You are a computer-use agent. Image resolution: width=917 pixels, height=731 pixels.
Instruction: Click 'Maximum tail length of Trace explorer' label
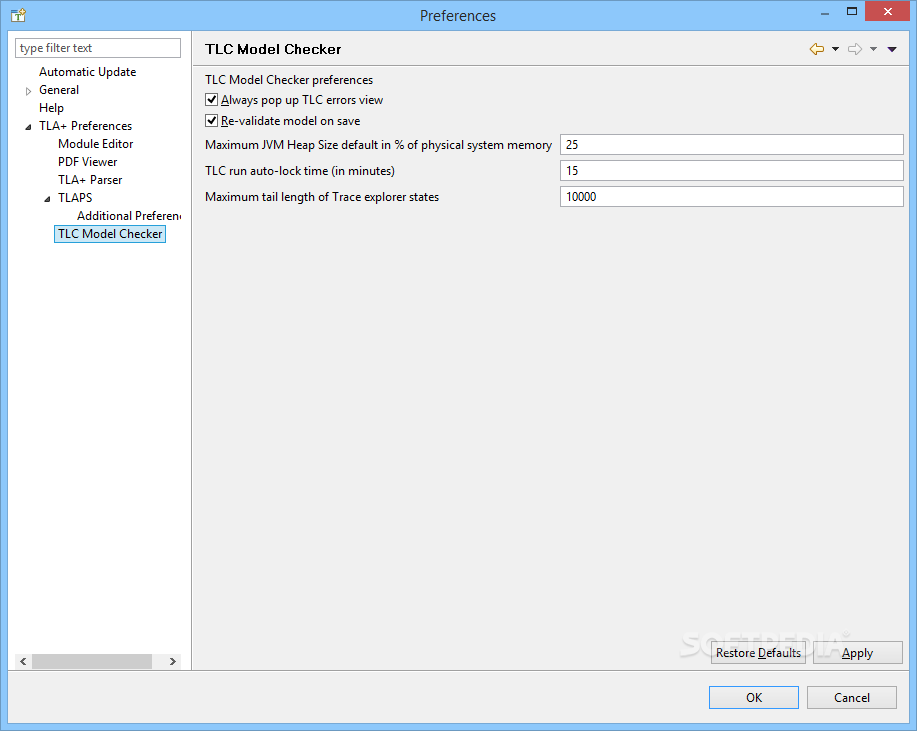(x=322, y=197)
